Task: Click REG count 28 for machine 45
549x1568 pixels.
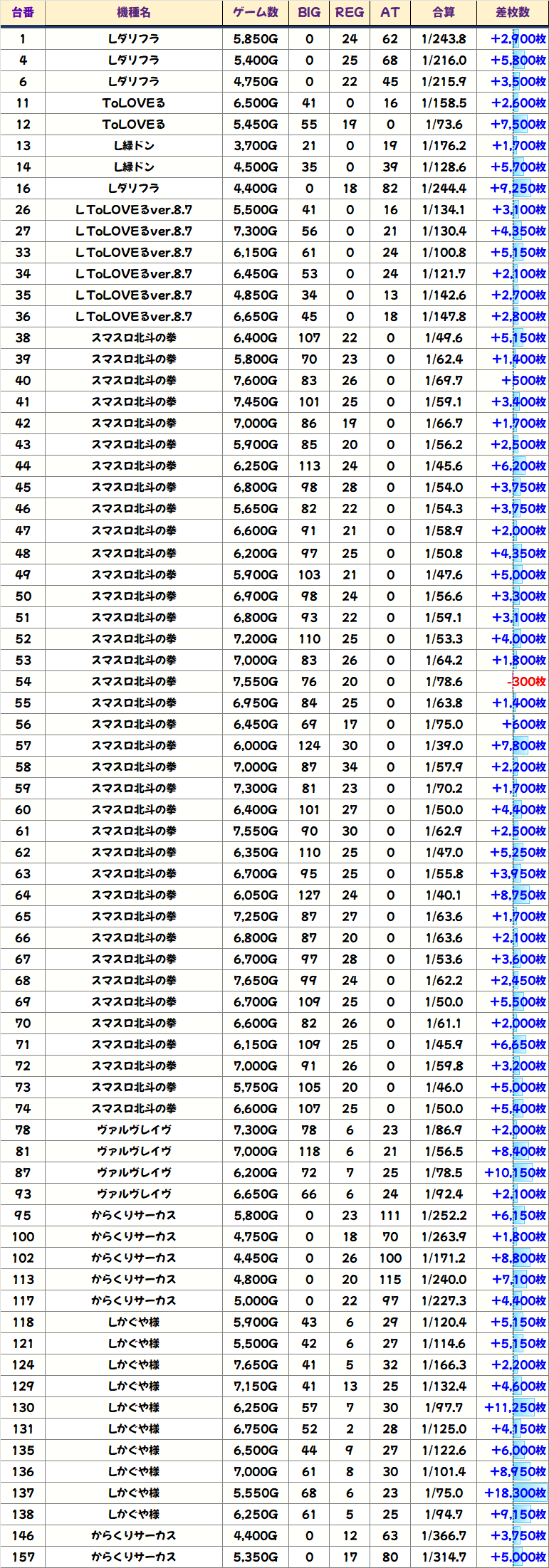Action: [350, 487]
